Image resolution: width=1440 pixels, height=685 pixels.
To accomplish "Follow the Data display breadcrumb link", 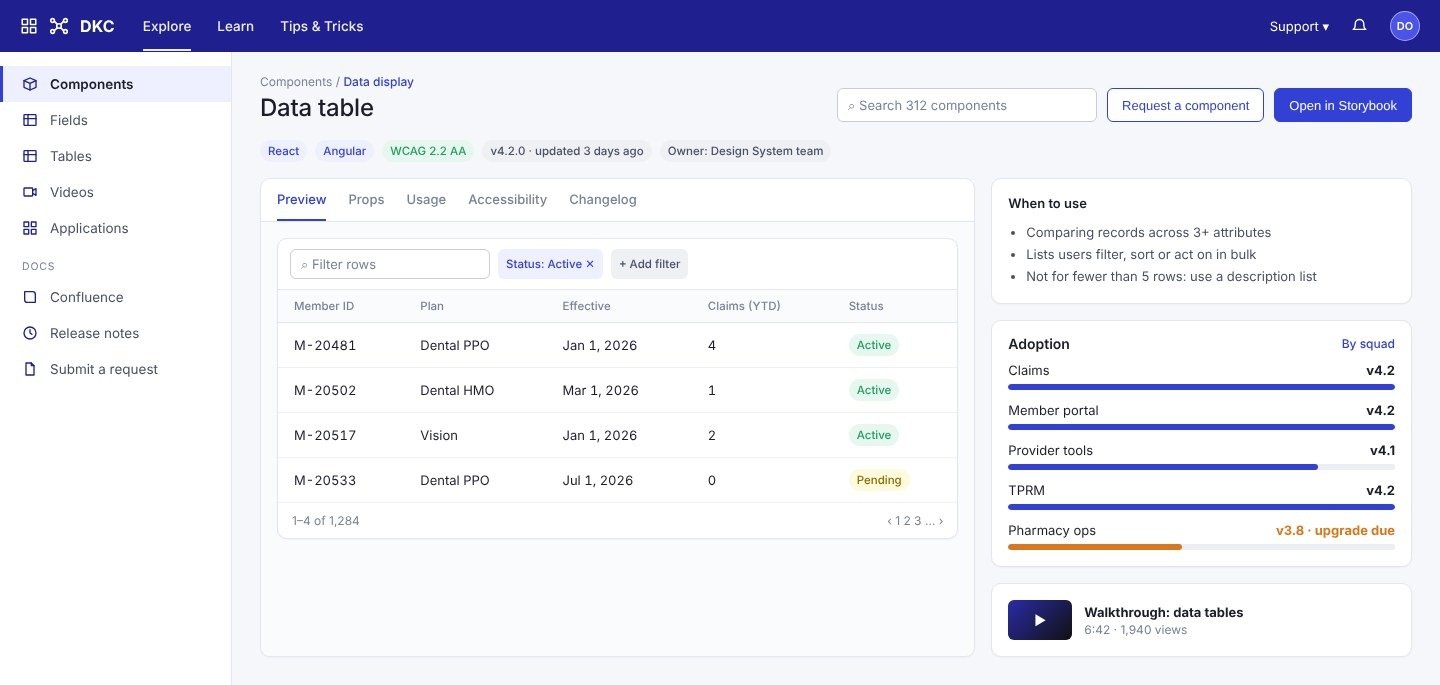I will pos(378,82).
